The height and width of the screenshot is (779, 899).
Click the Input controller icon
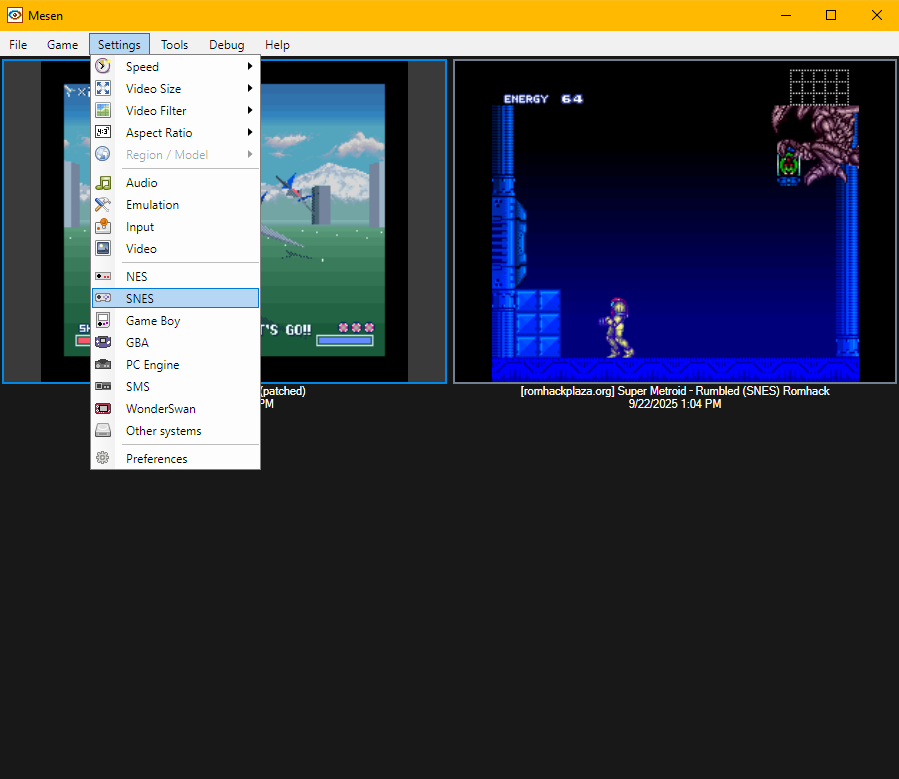click(x=103, y=227)
